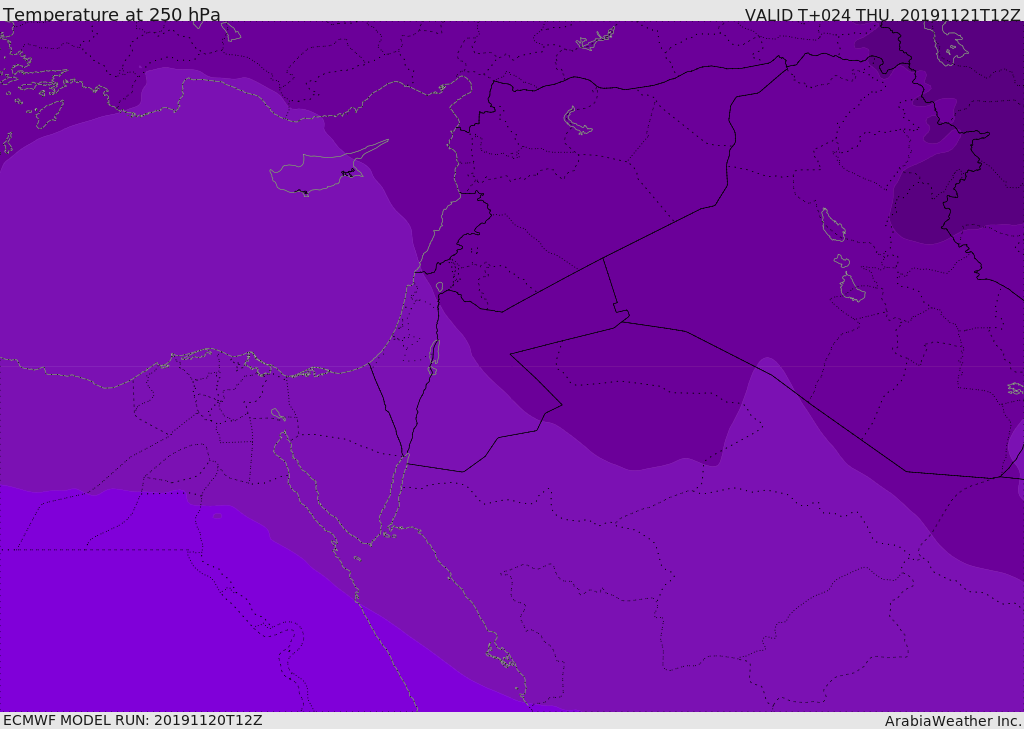Image resolution: width=1024 pixels, height=729 pixels.
Task: Click the ECMWF MODEL RUN footer text
Action: (x=133, y=720)
